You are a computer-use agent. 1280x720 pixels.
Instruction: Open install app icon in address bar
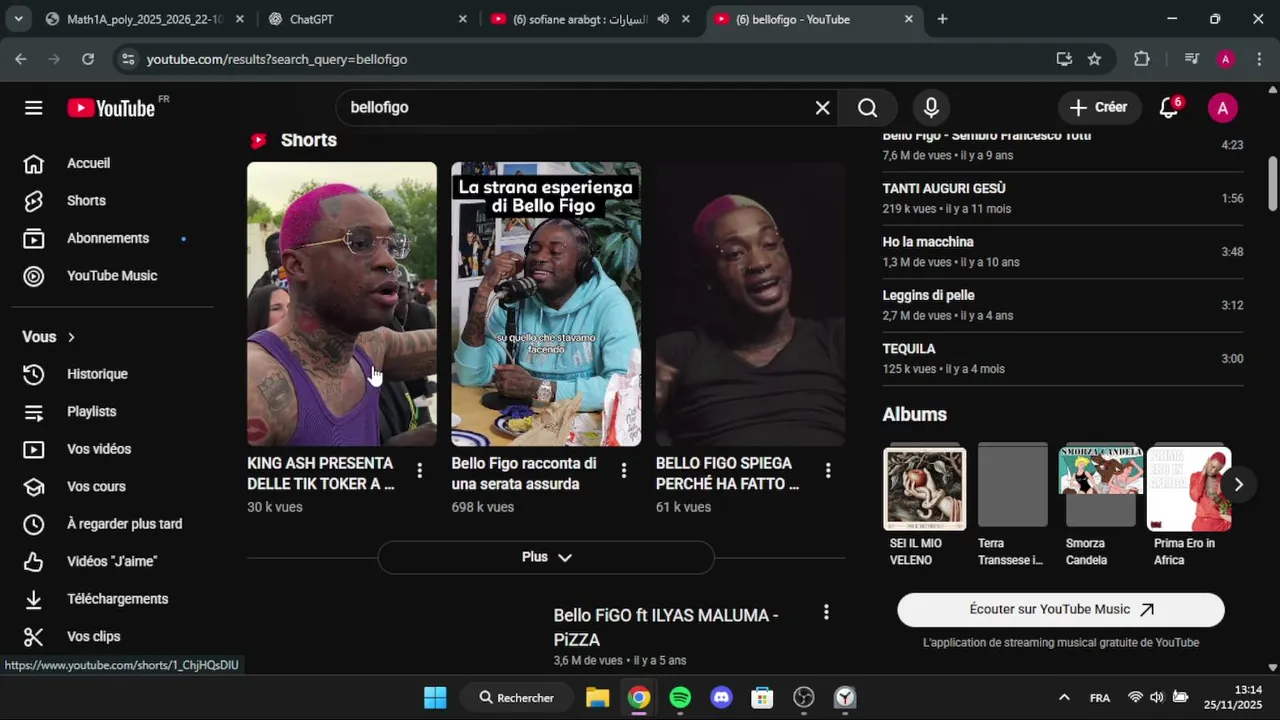click(1064, 59)
